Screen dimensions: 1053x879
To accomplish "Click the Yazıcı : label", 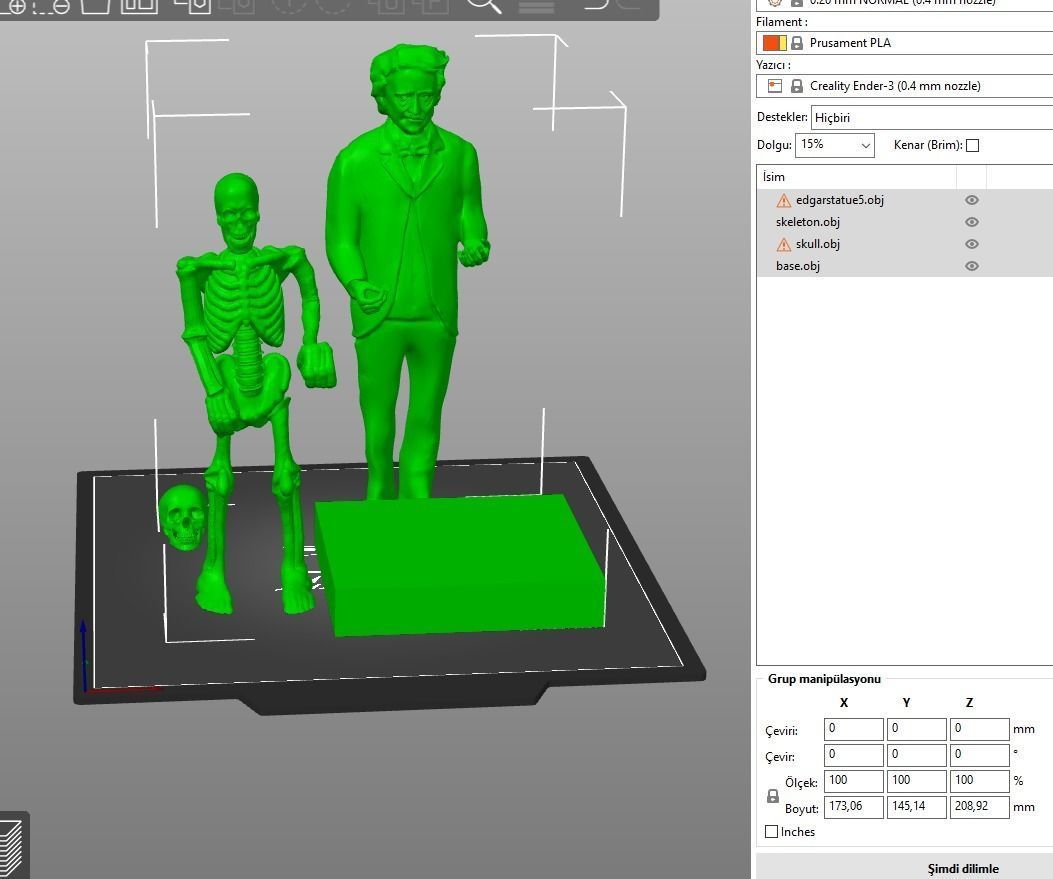I will tap(774, 65).
